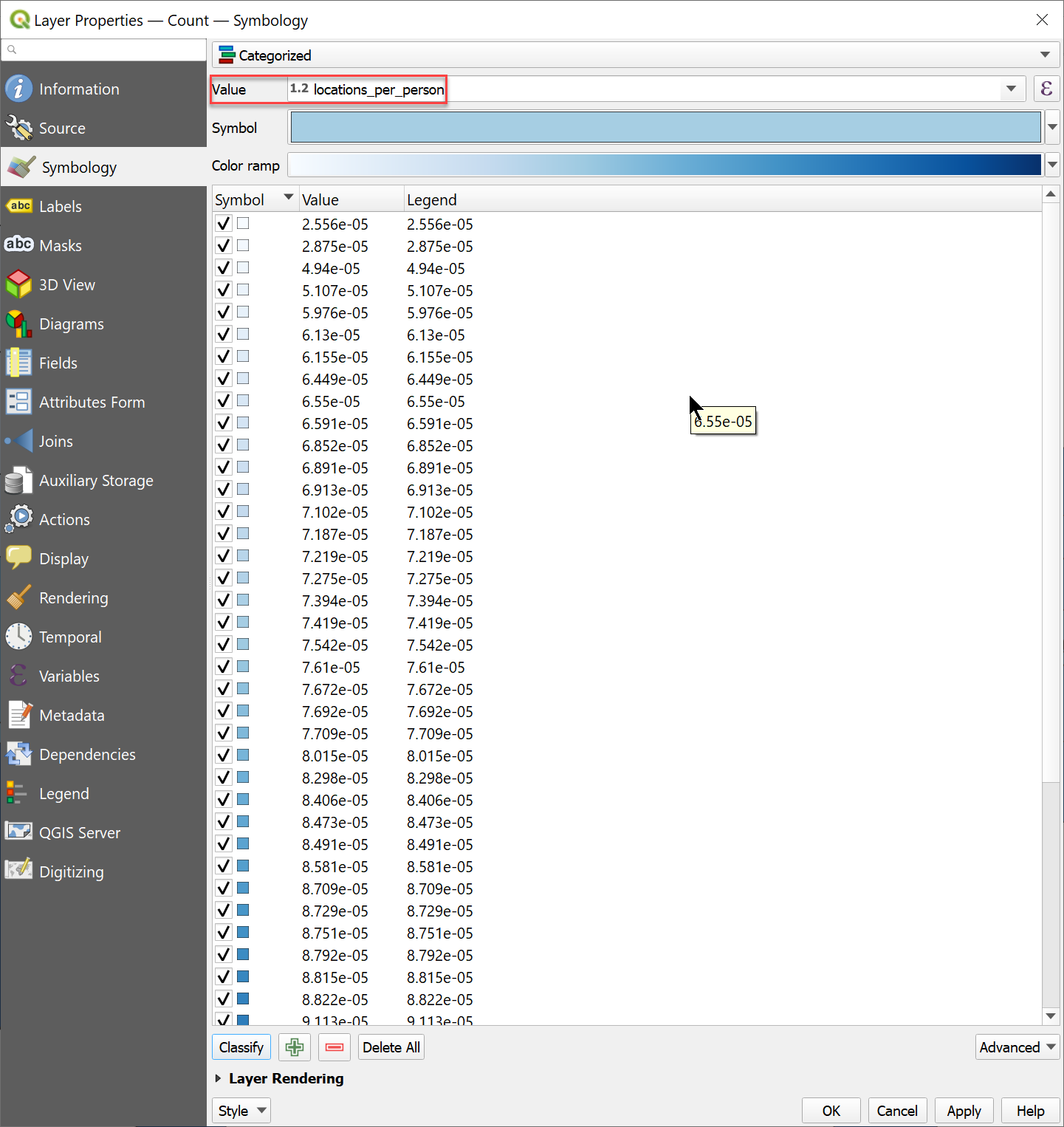Toggle the 8.581e-05 category checkbox

coord(224,866)
